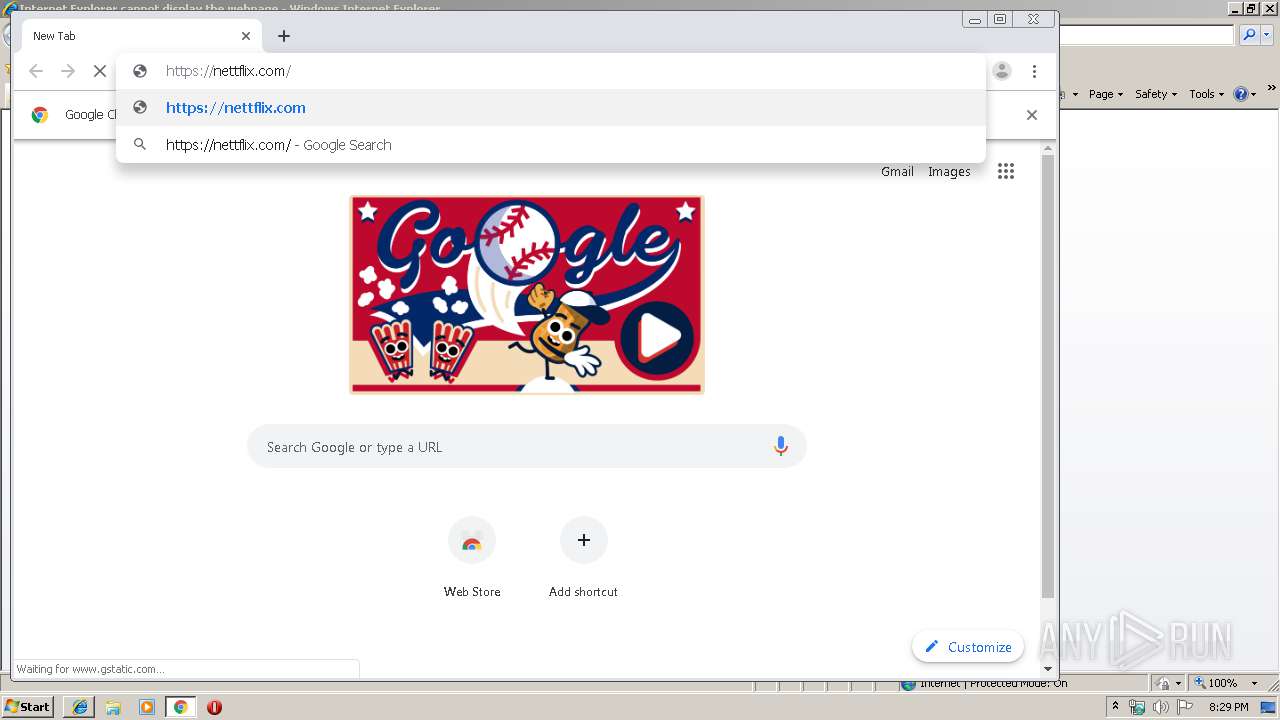
Task: Click the Add shortcut plus tile
Action: pyautogui.click(x=584, y=558)
